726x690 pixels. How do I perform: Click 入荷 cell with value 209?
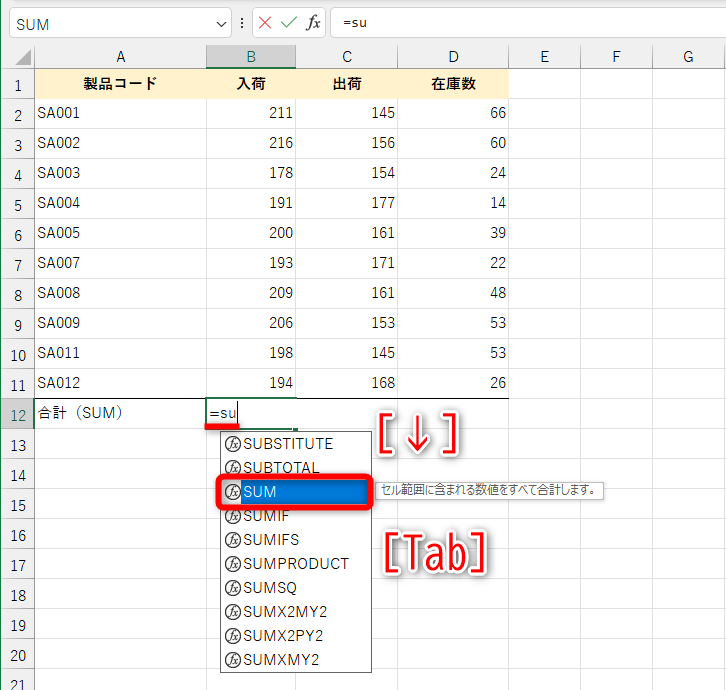point(251,293)
